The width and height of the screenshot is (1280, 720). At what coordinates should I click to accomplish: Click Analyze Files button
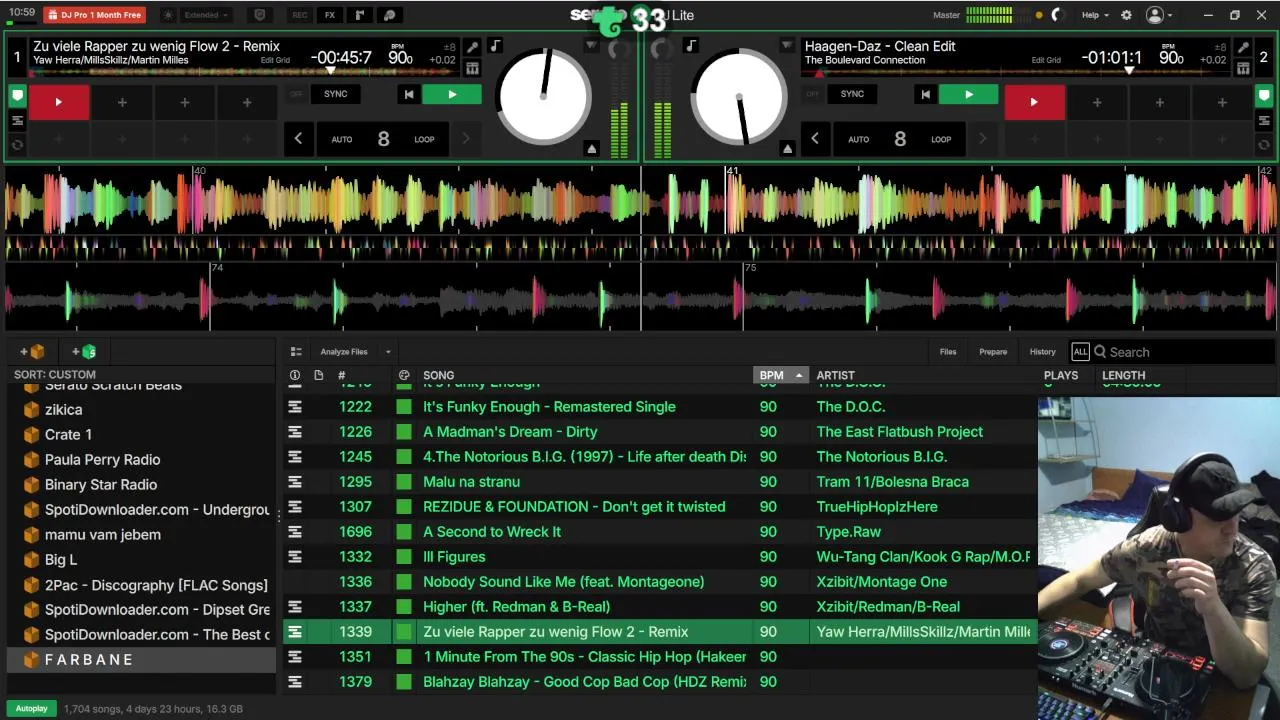344,352
